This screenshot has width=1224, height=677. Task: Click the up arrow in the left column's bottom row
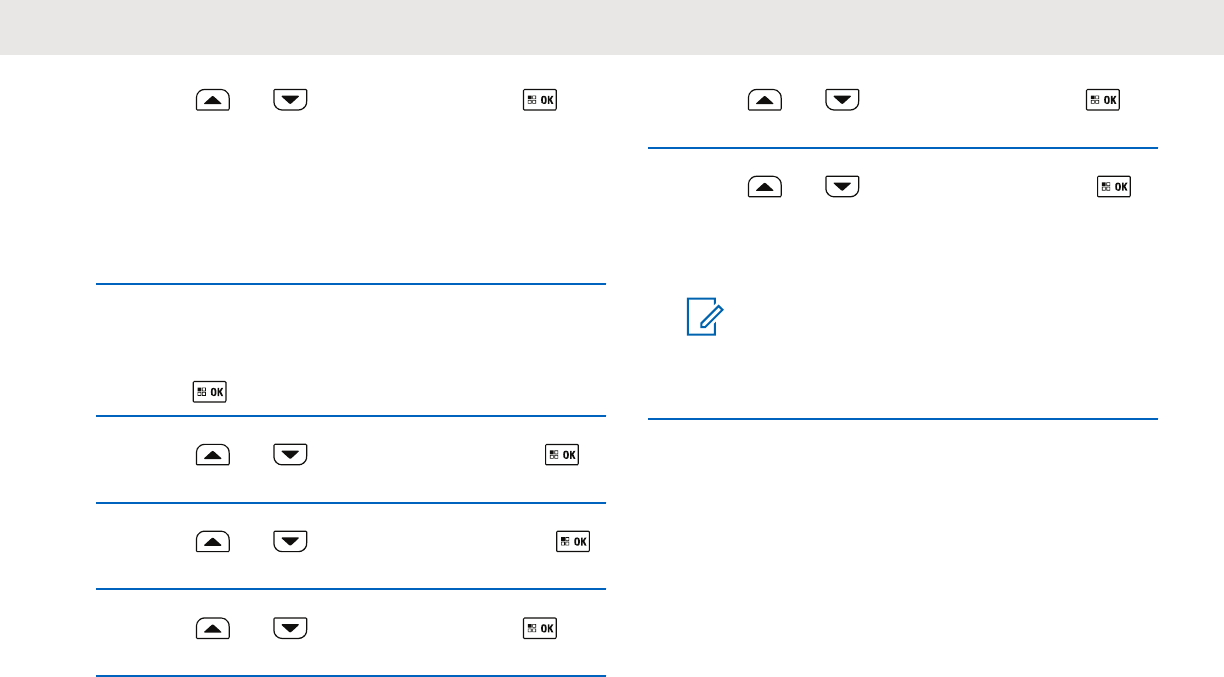point(213,628)
